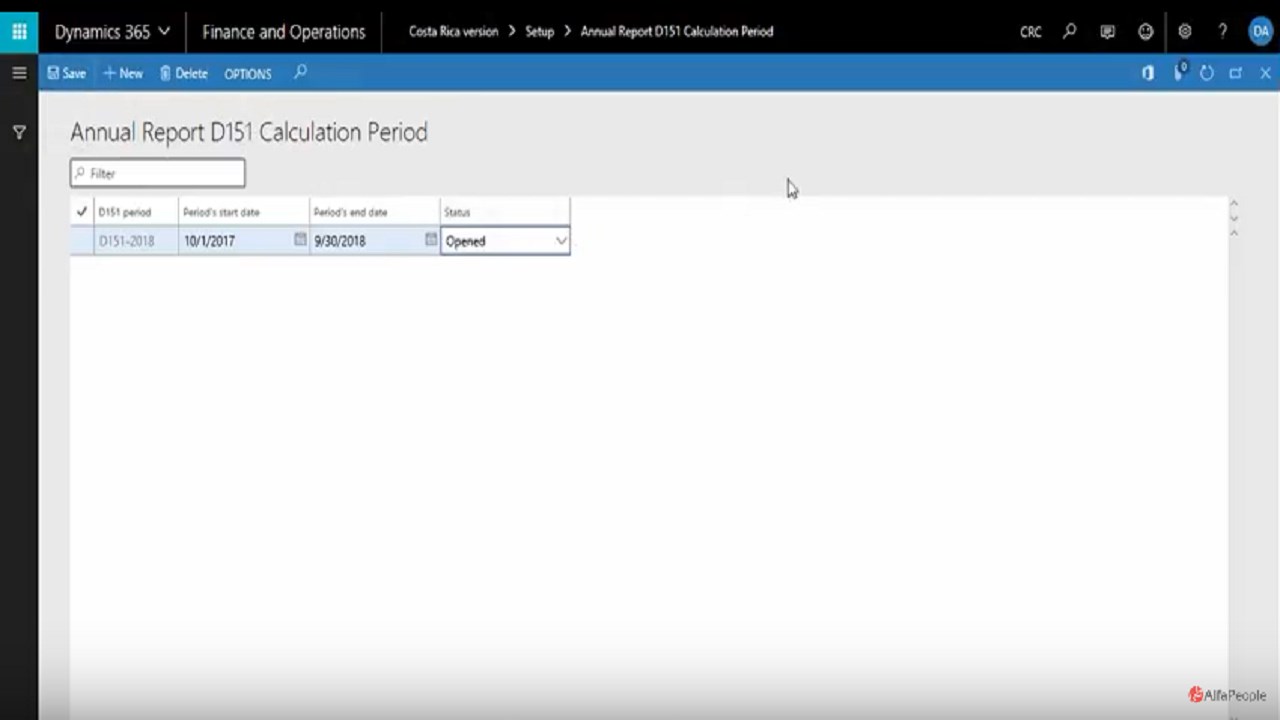The width and height of the screenshot is (1280, 720).
Task: Click the 10/1/2017 start date field
Action: (236, 241)
